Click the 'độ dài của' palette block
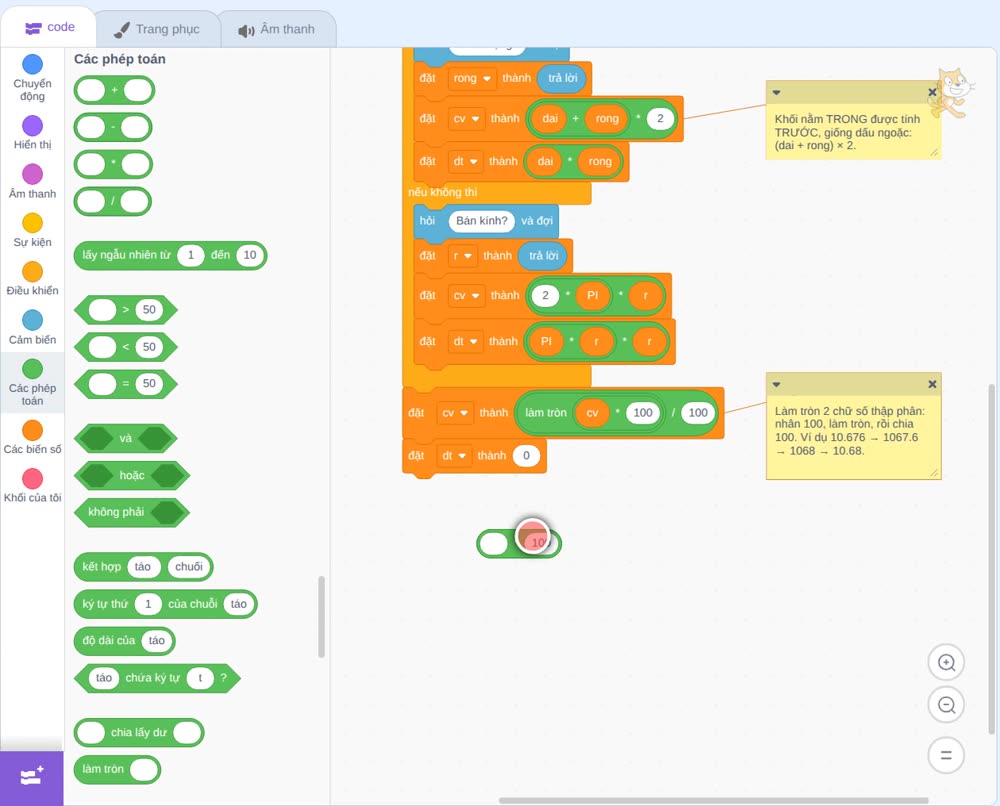The height and width of the screenshot is (806, 1000). (124, 641)
